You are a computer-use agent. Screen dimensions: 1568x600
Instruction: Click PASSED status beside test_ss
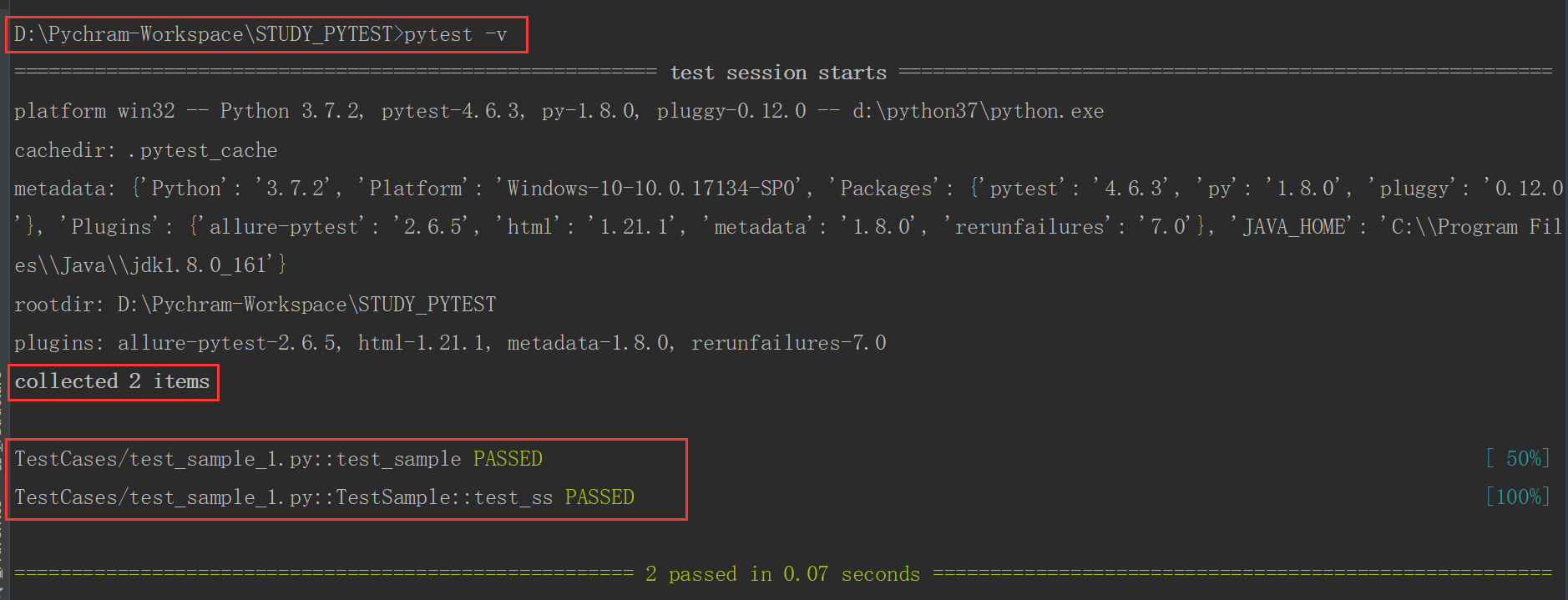(599, 497)
